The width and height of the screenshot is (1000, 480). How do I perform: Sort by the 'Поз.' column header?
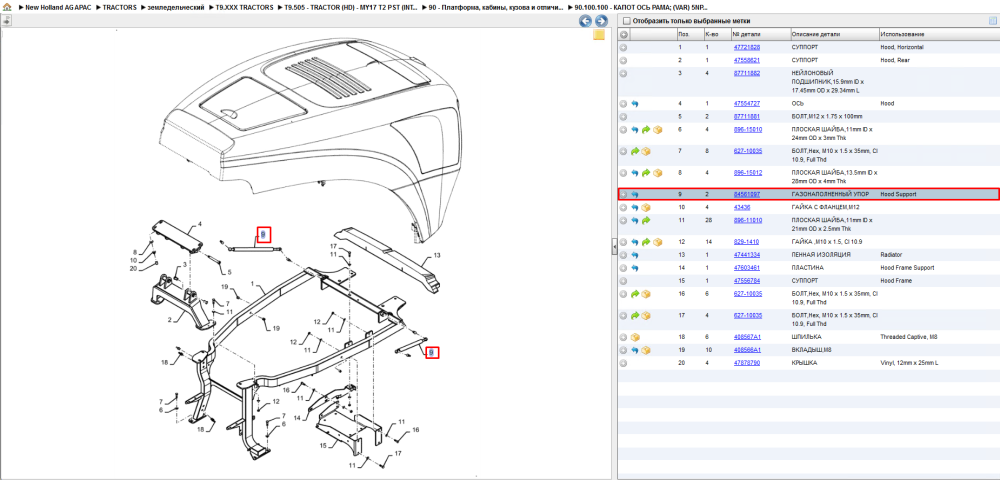tap(689, 34)
